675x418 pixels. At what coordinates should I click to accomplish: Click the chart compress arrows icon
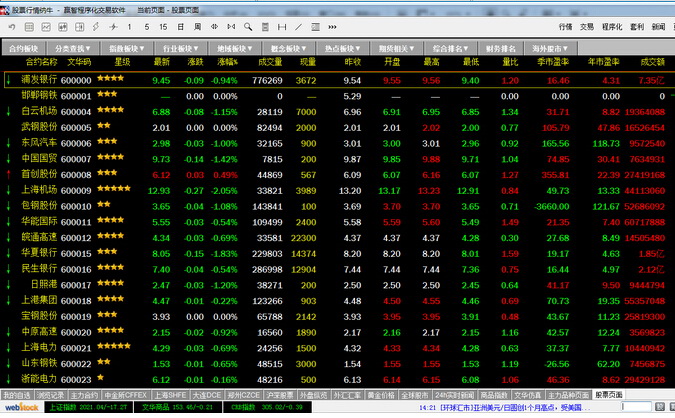click(x=214, y=27)
